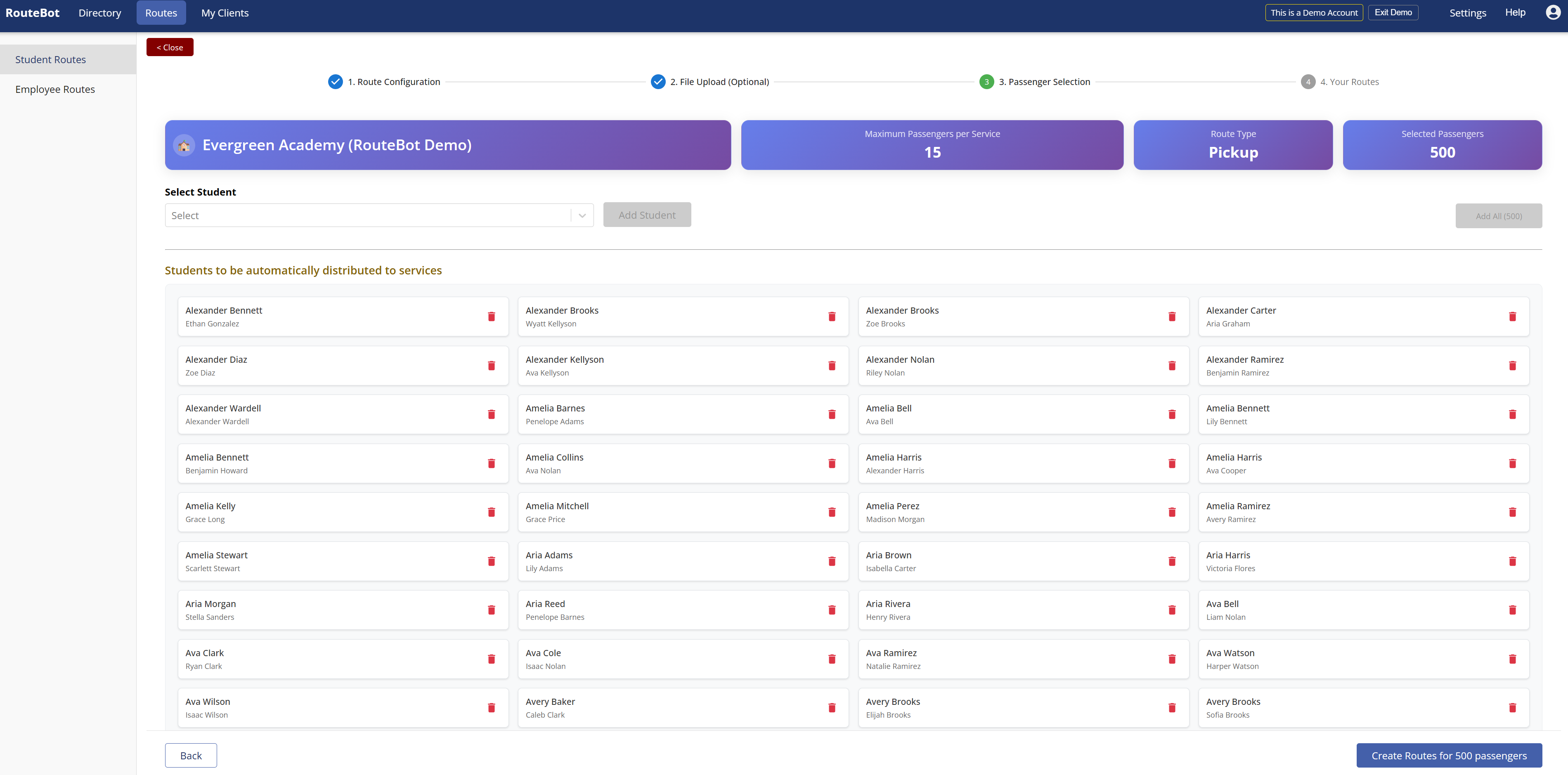Click the Evergreen Academy school icon

[x=184, y=145]
